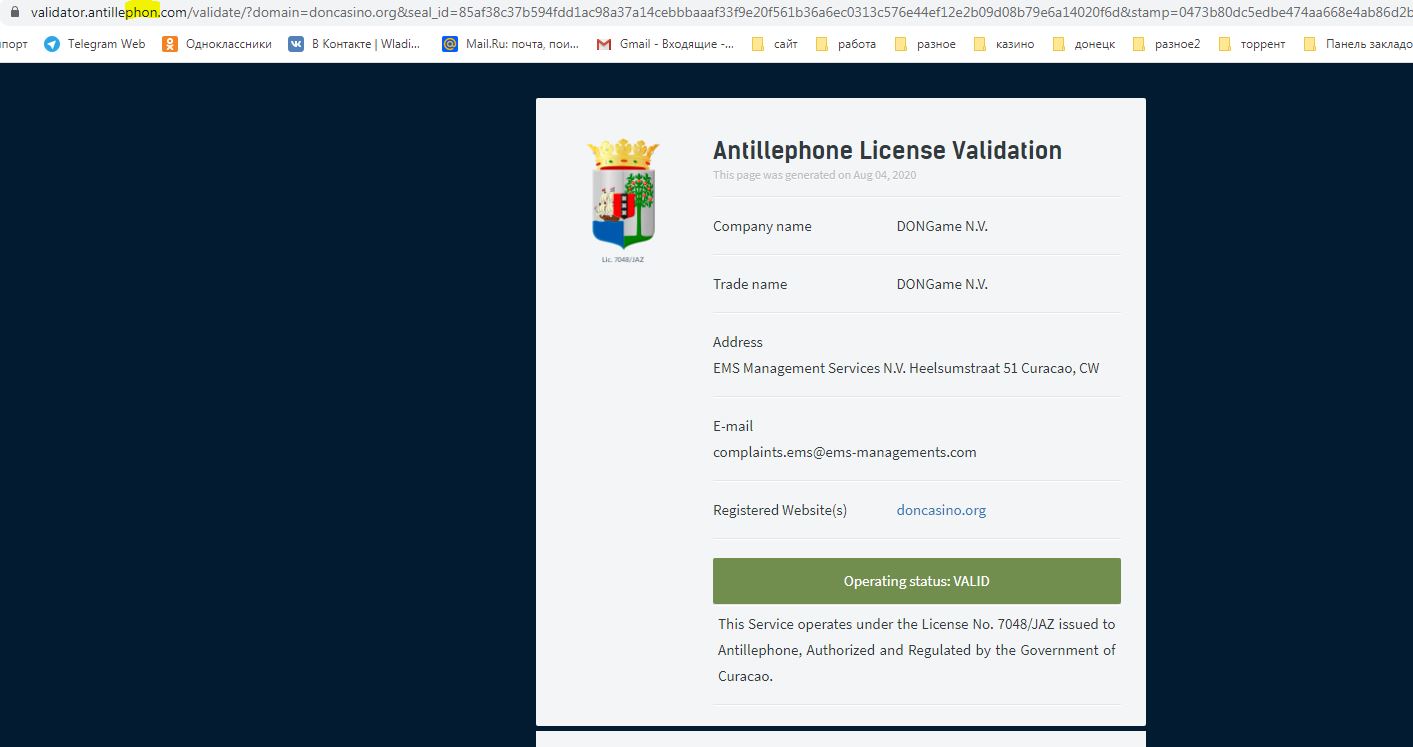Select the complaints.ems@ems-managements.com email text

pos(845,452)
